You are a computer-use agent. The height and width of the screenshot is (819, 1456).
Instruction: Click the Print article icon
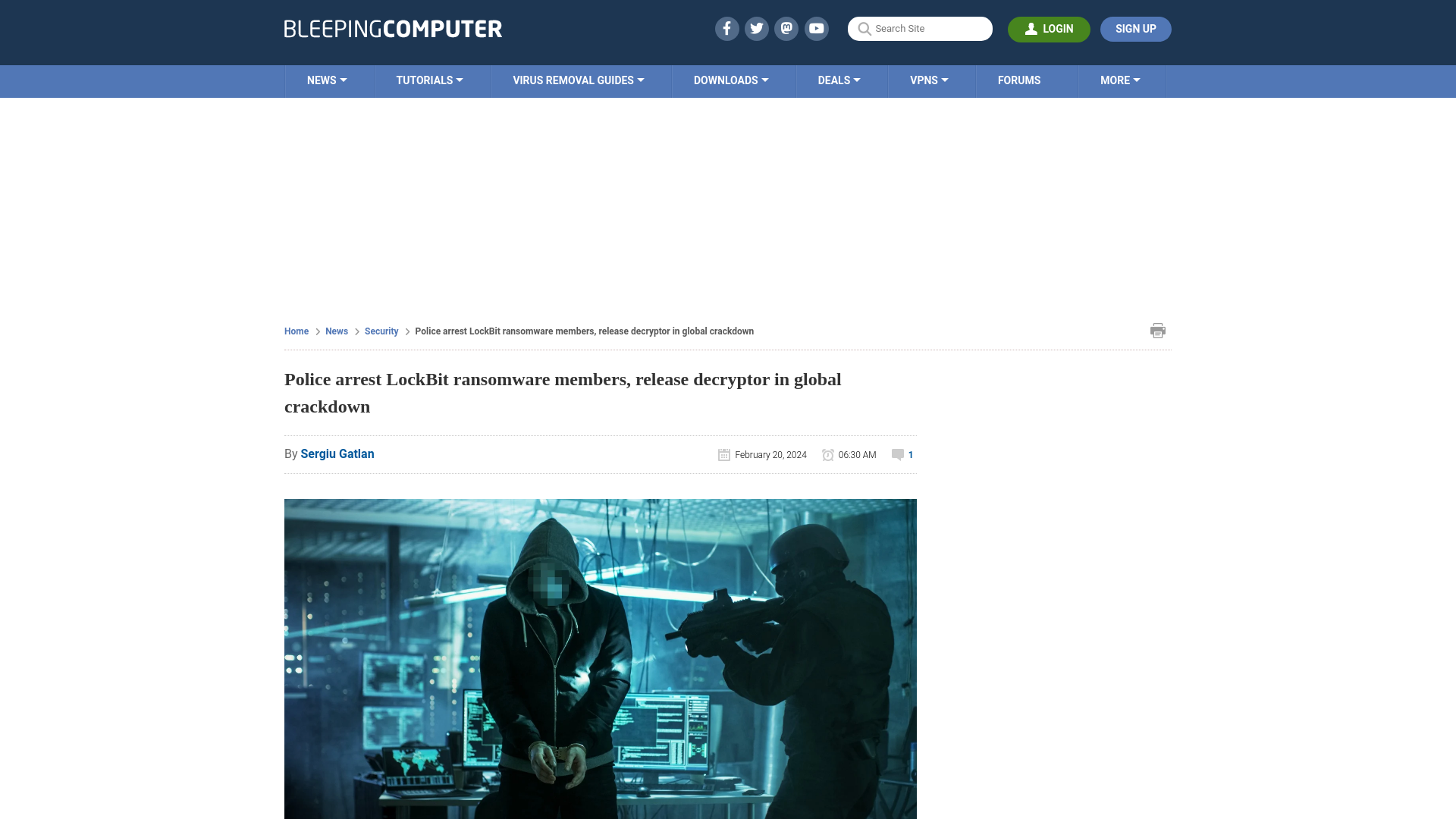coord(1157,330)
